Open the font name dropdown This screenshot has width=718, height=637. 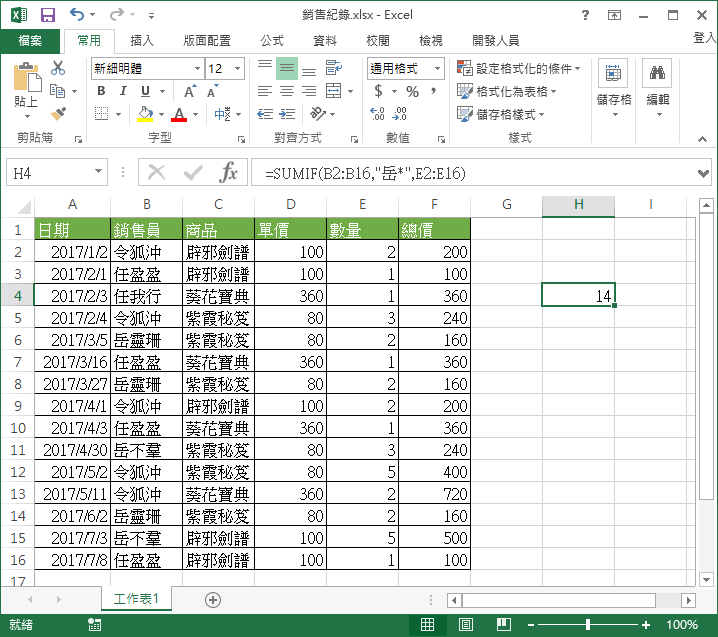click(x=196, y=69)
